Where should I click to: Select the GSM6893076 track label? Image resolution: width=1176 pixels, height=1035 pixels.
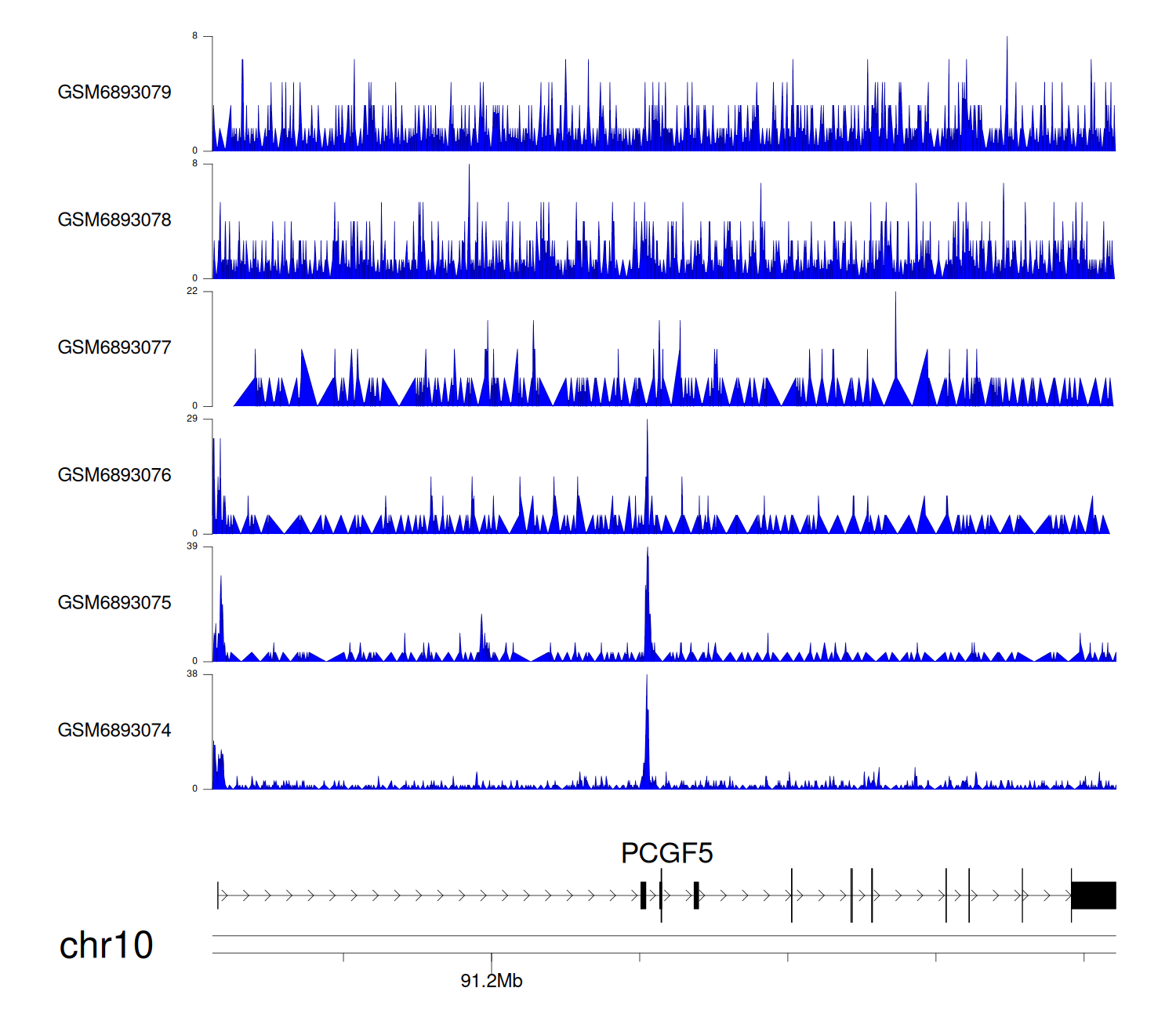[x=114, y=475]
